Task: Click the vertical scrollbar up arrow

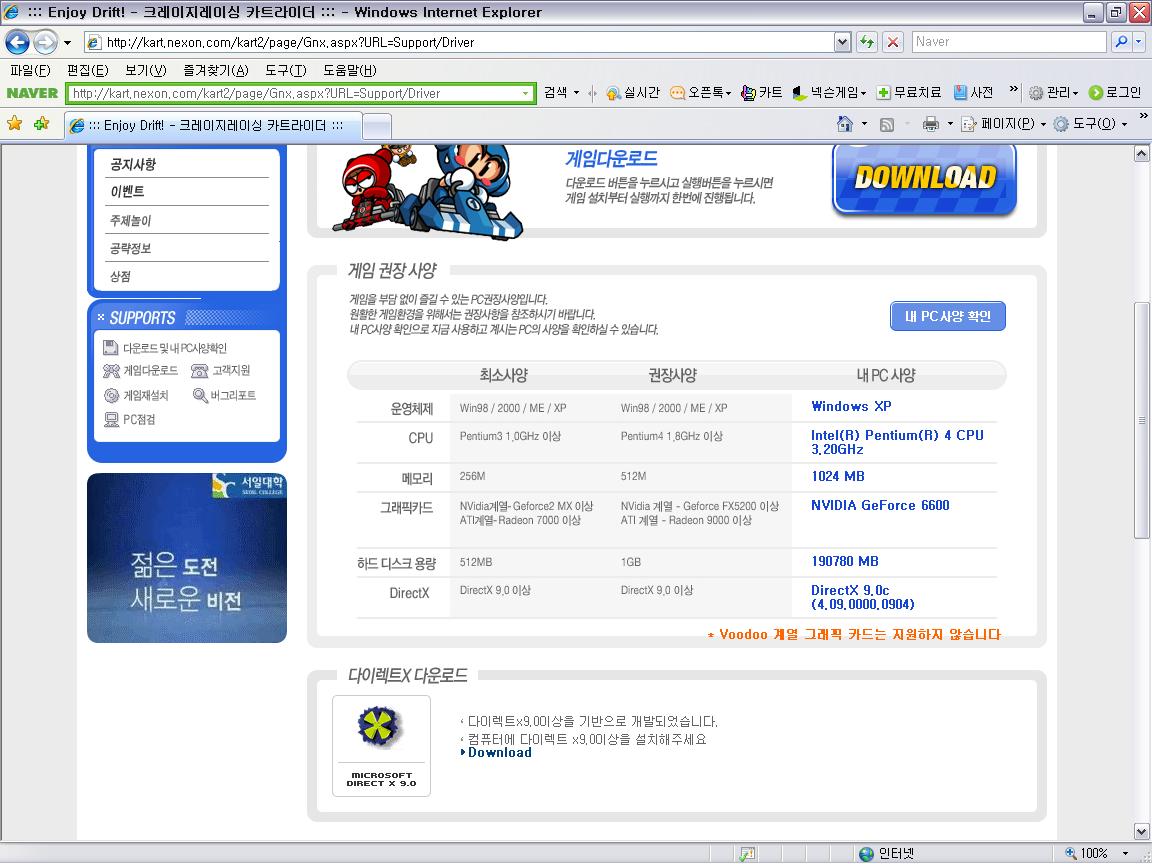Action: click(1141, 154)
